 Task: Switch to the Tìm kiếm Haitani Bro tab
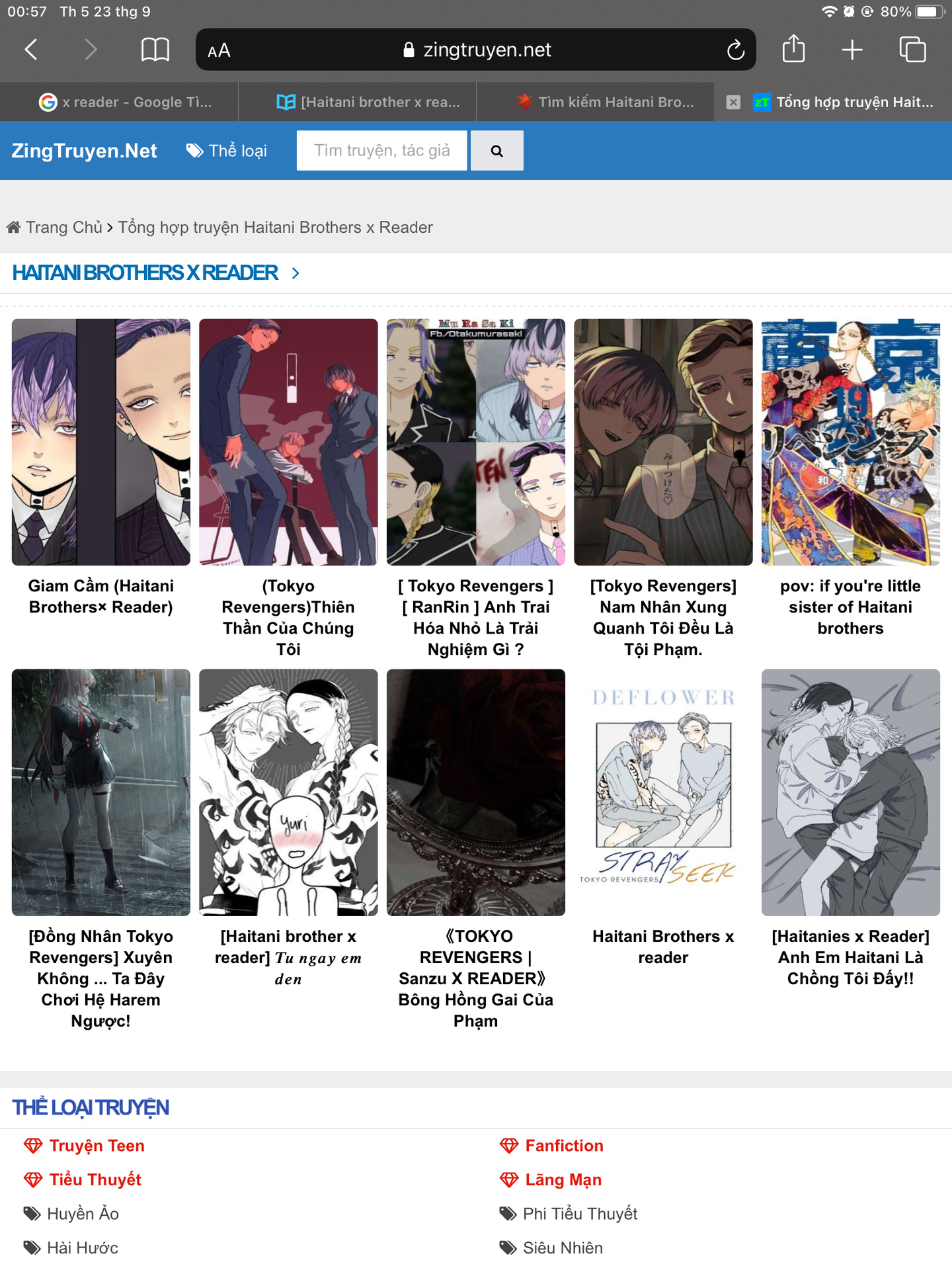coord(605,102)
